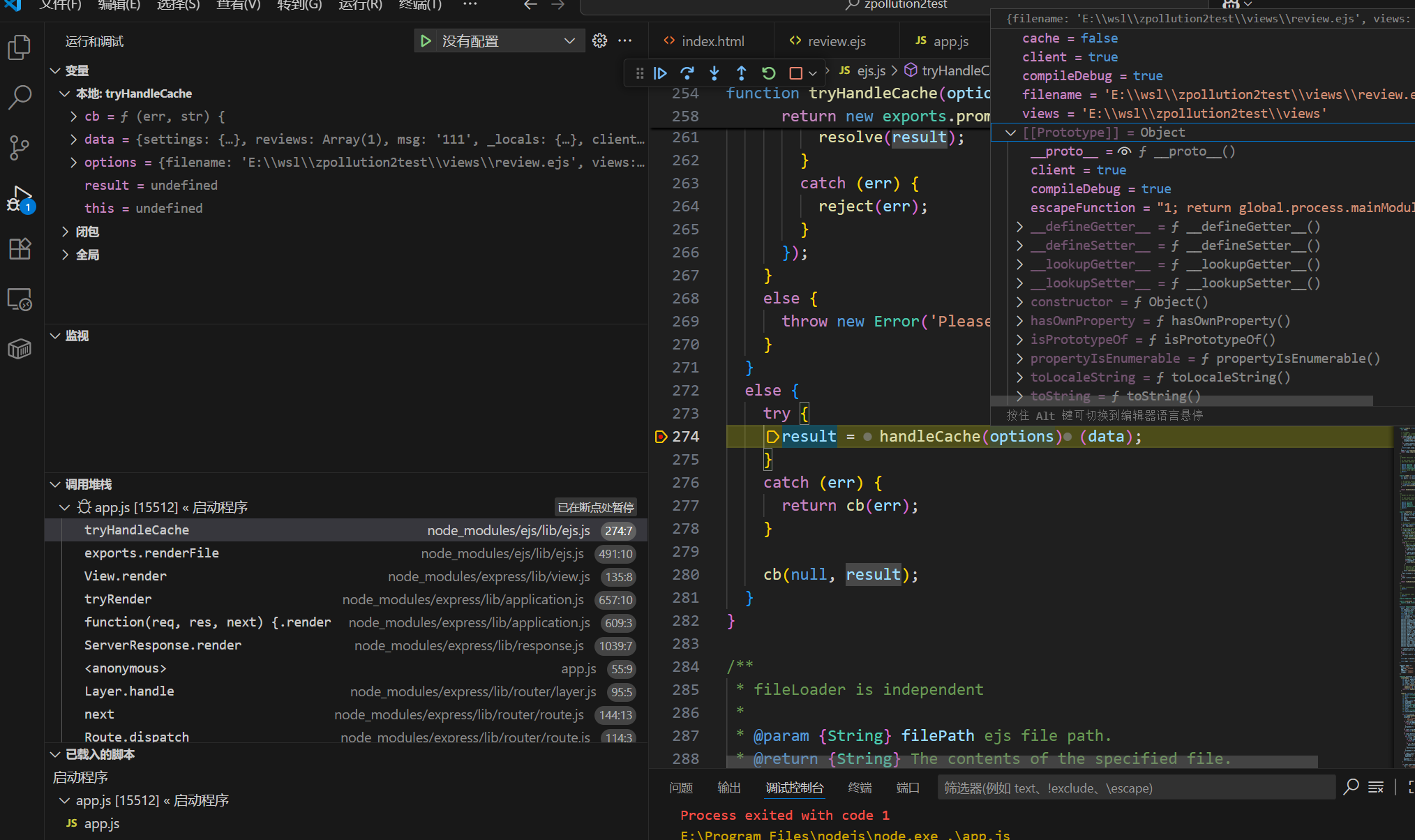This screenshot has width=1415, height=840.
Task: Switch to the 终端 terminal panel tab
Action: 860,788
